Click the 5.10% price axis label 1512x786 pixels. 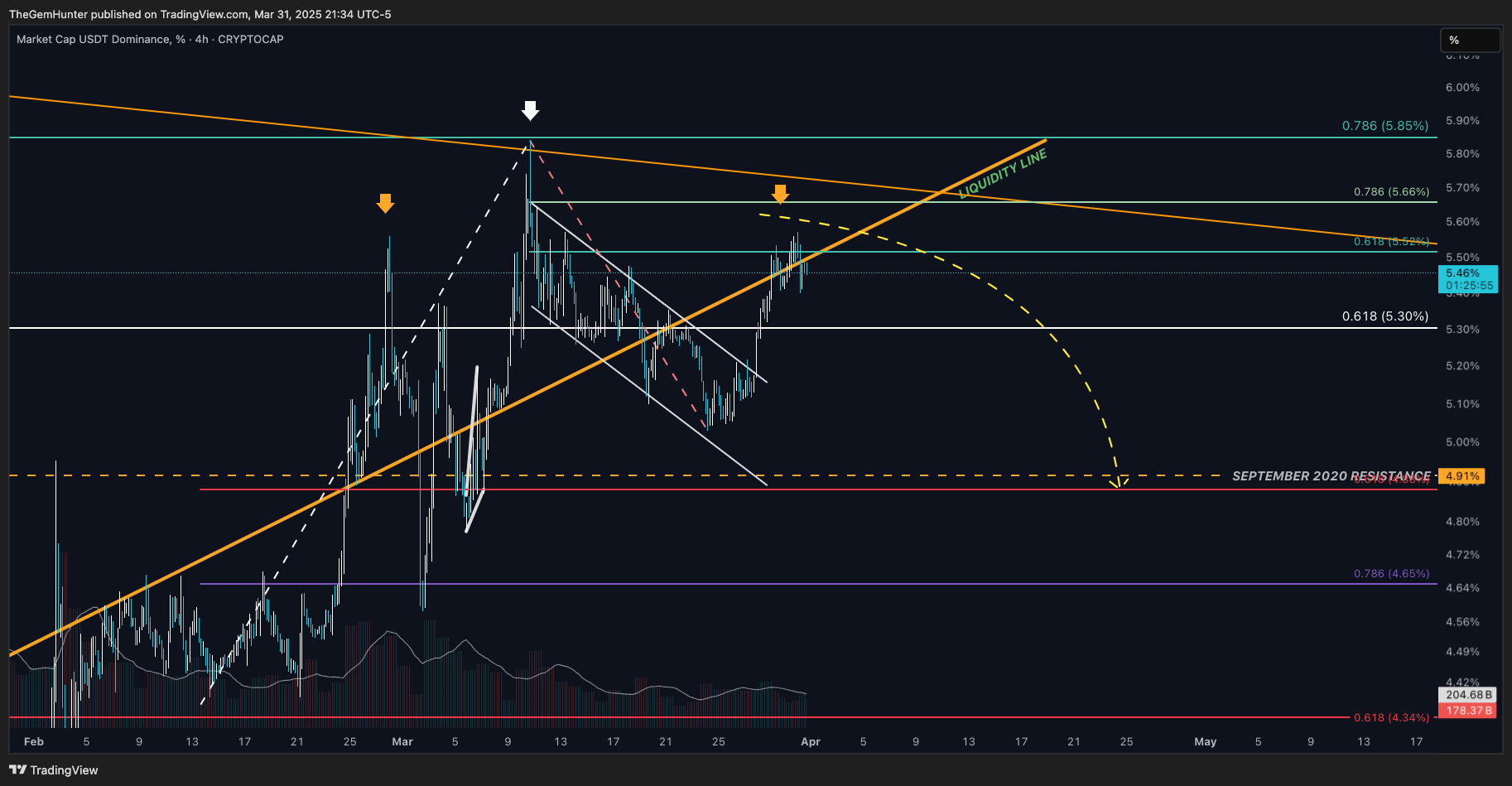click(x=1462, y=403)
